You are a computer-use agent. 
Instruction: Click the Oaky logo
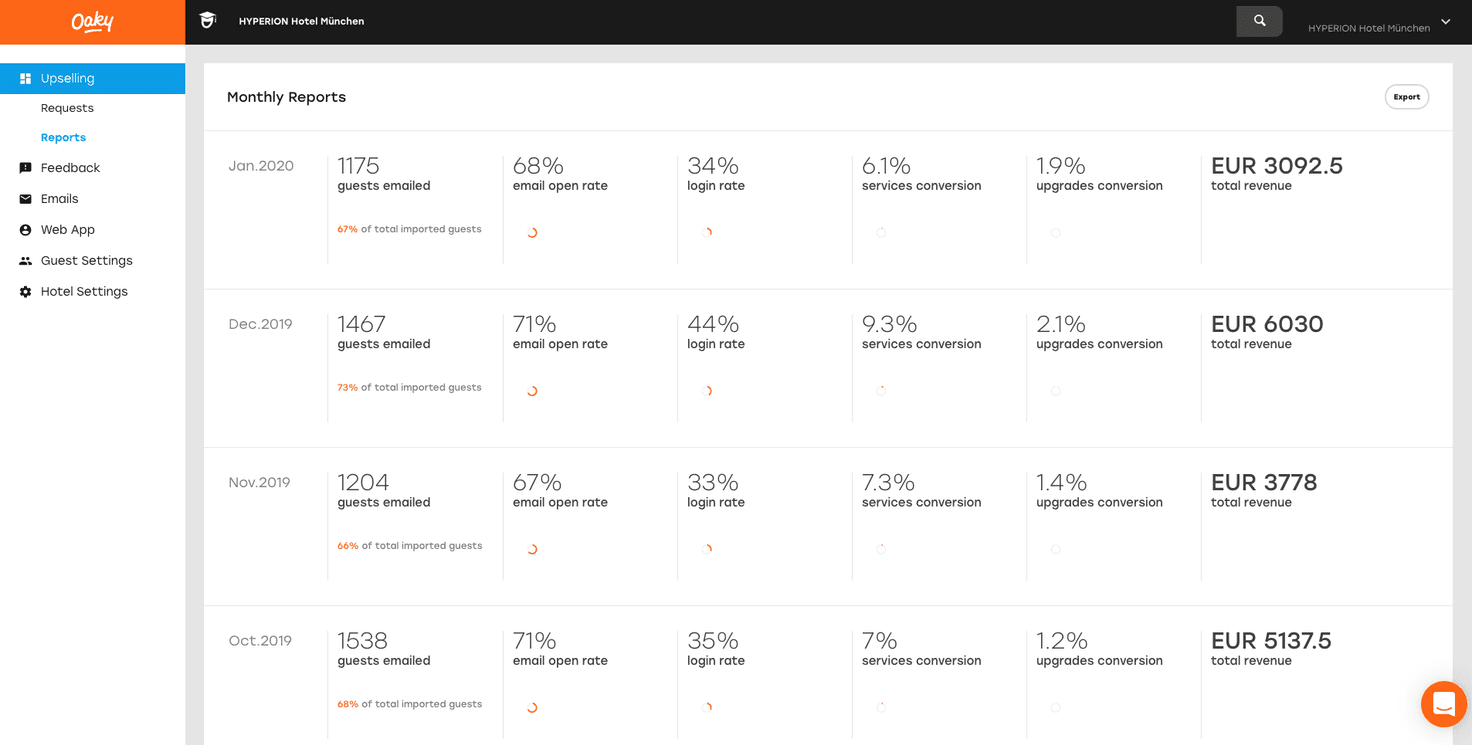click(x=92, y=22)
